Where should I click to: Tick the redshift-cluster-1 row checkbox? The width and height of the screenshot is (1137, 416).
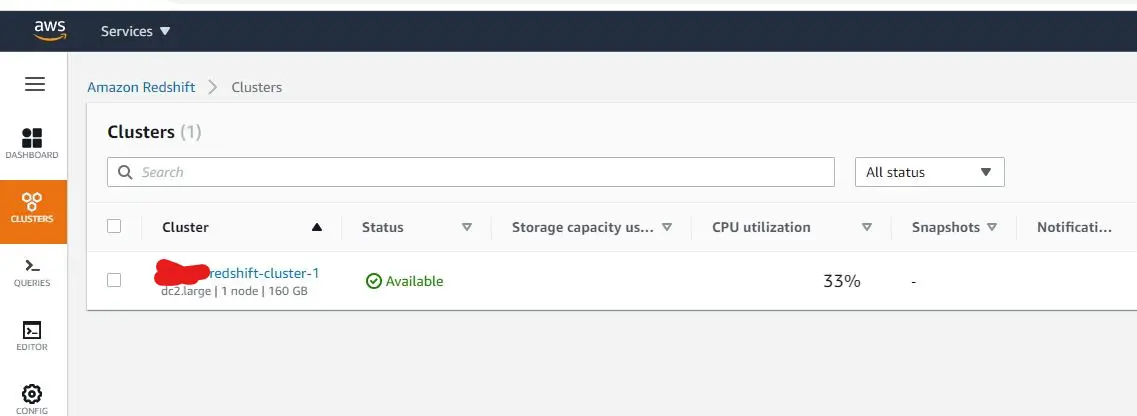114,280
